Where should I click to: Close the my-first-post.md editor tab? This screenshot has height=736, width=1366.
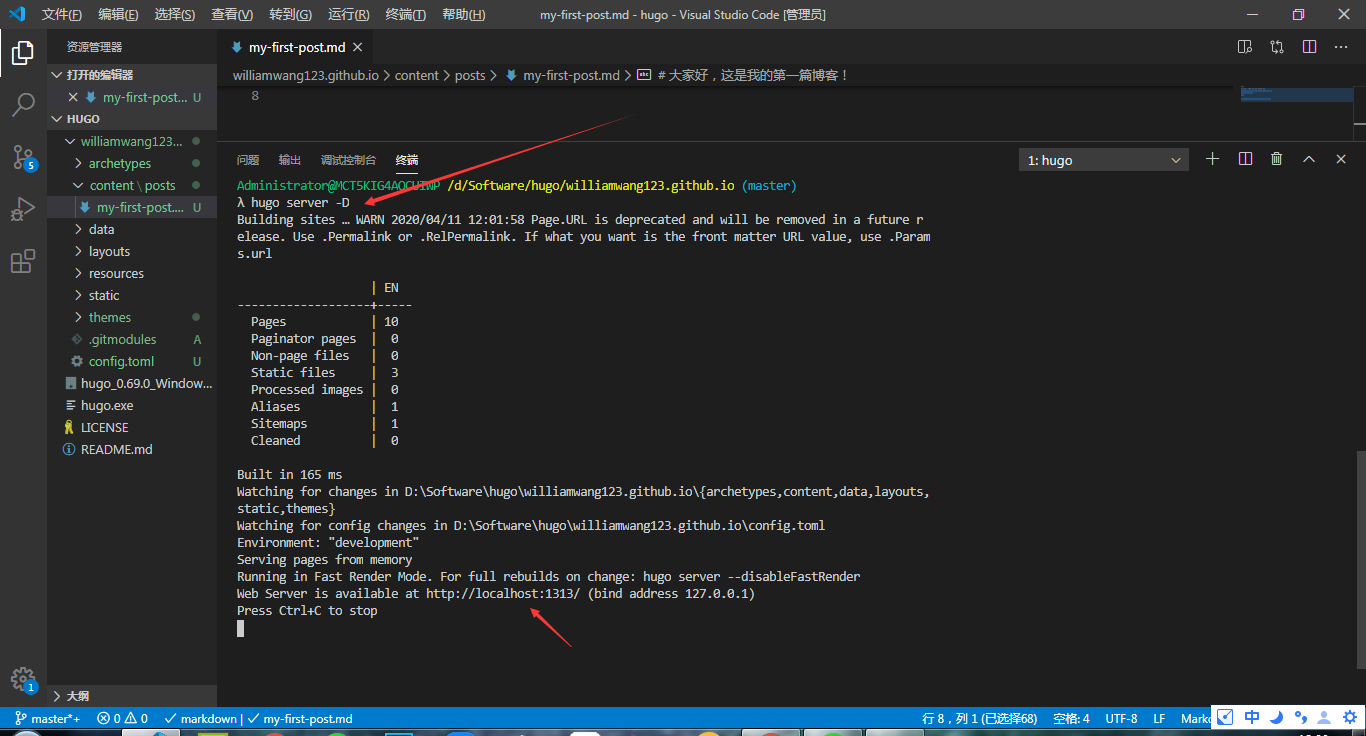click(359, 47)
